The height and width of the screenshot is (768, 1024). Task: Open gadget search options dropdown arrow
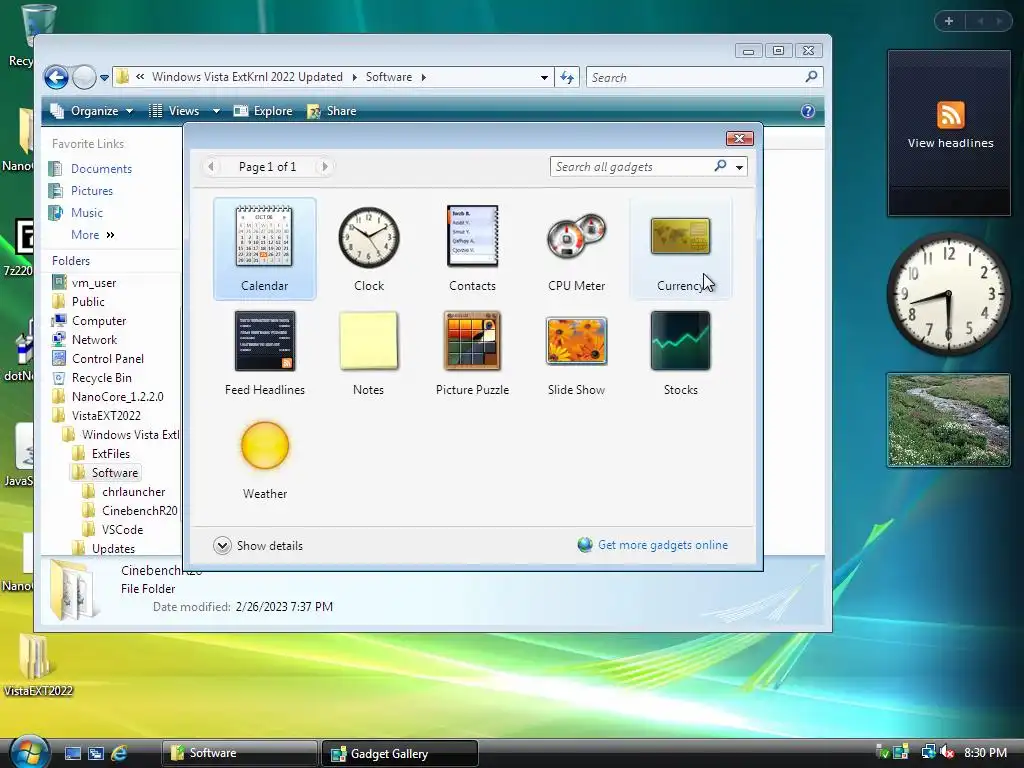(x=739, y=167)
